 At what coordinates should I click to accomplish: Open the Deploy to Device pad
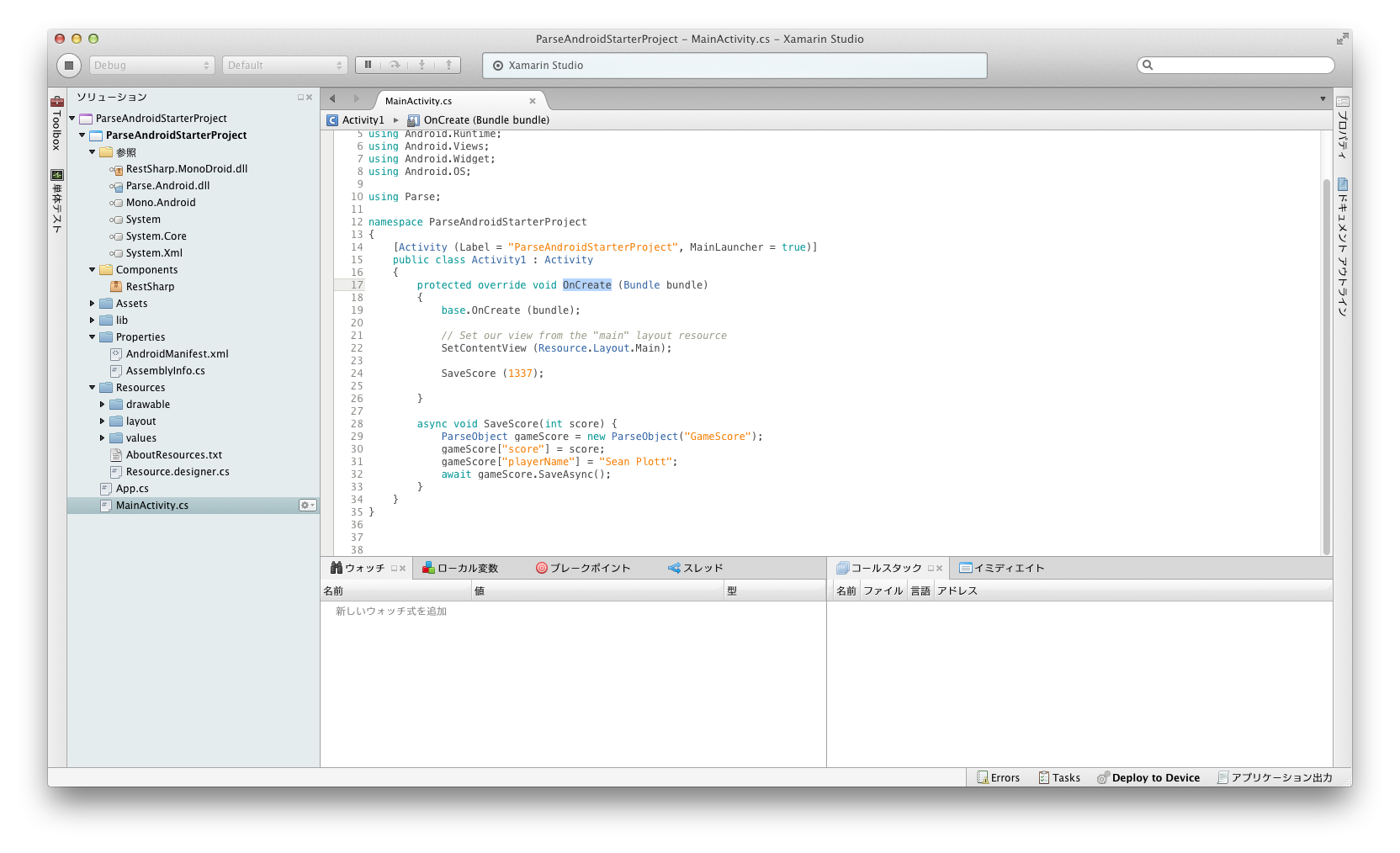click(x=1149, y=778)
